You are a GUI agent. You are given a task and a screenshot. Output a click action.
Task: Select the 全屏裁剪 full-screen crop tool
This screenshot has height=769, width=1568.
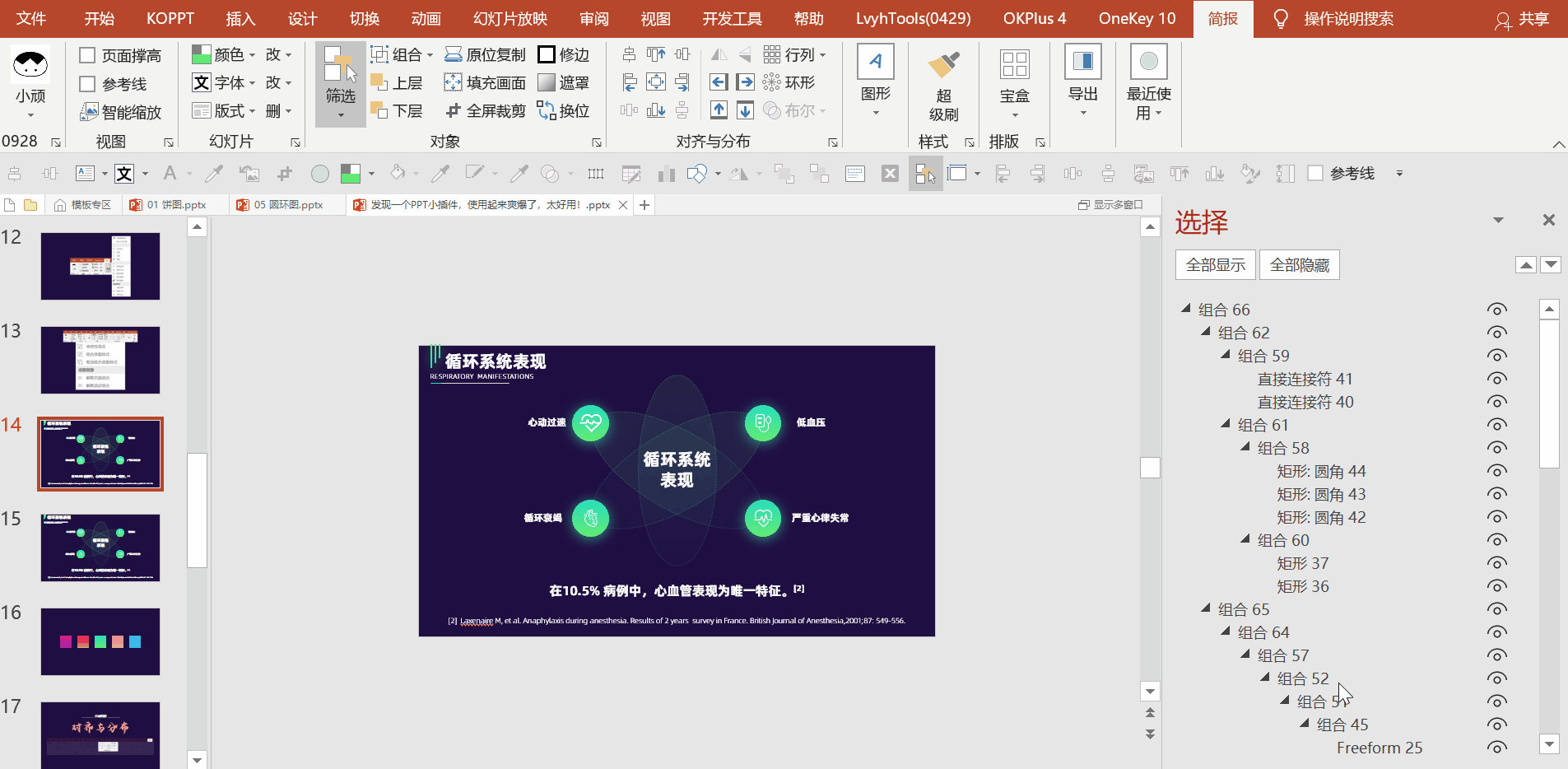[x=453, y=110]
